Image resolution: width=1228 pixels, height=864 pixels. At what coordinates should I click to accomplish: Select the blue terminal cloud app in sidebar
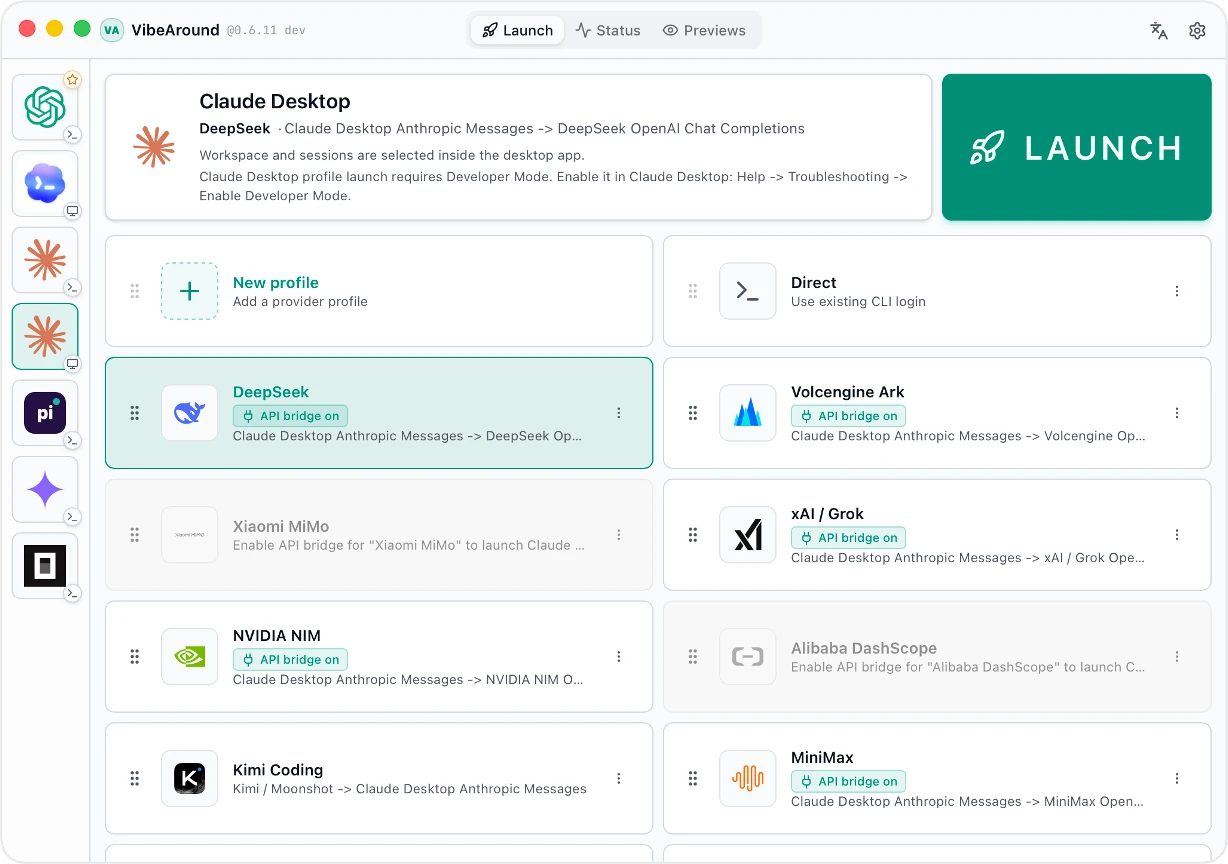pos(45,183)
